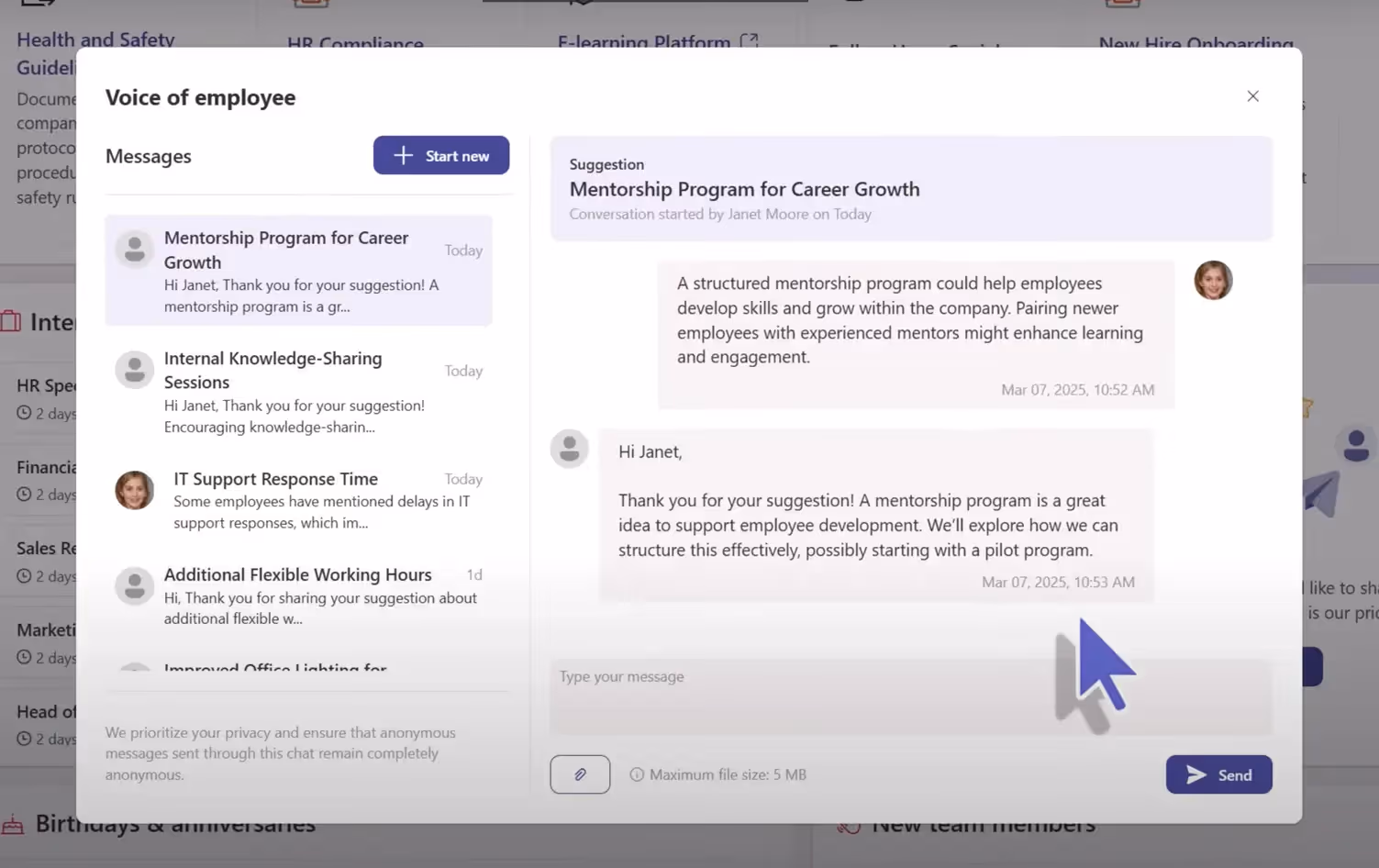Image resolution: width=1379 pixels, height=868 pixels.
Task: Click the Start new button
Action: tap(441, 156)
